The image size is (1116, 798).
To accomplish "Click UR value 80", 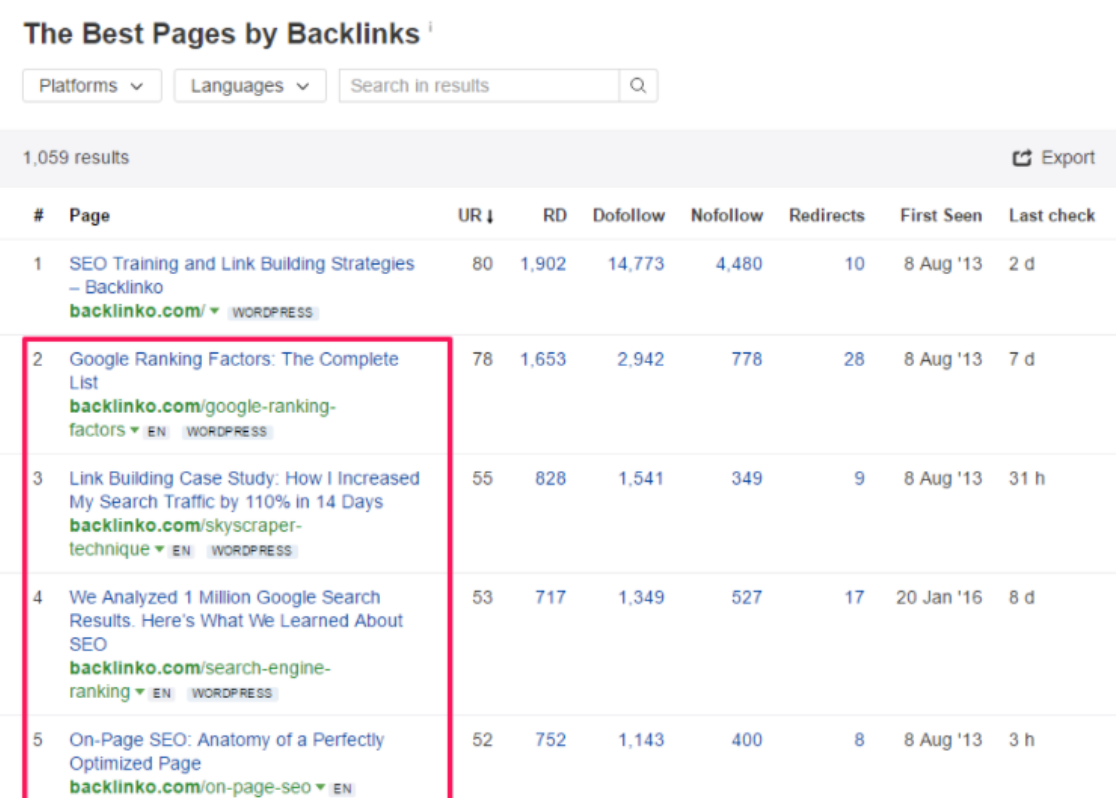I will [x=483, y=264].
